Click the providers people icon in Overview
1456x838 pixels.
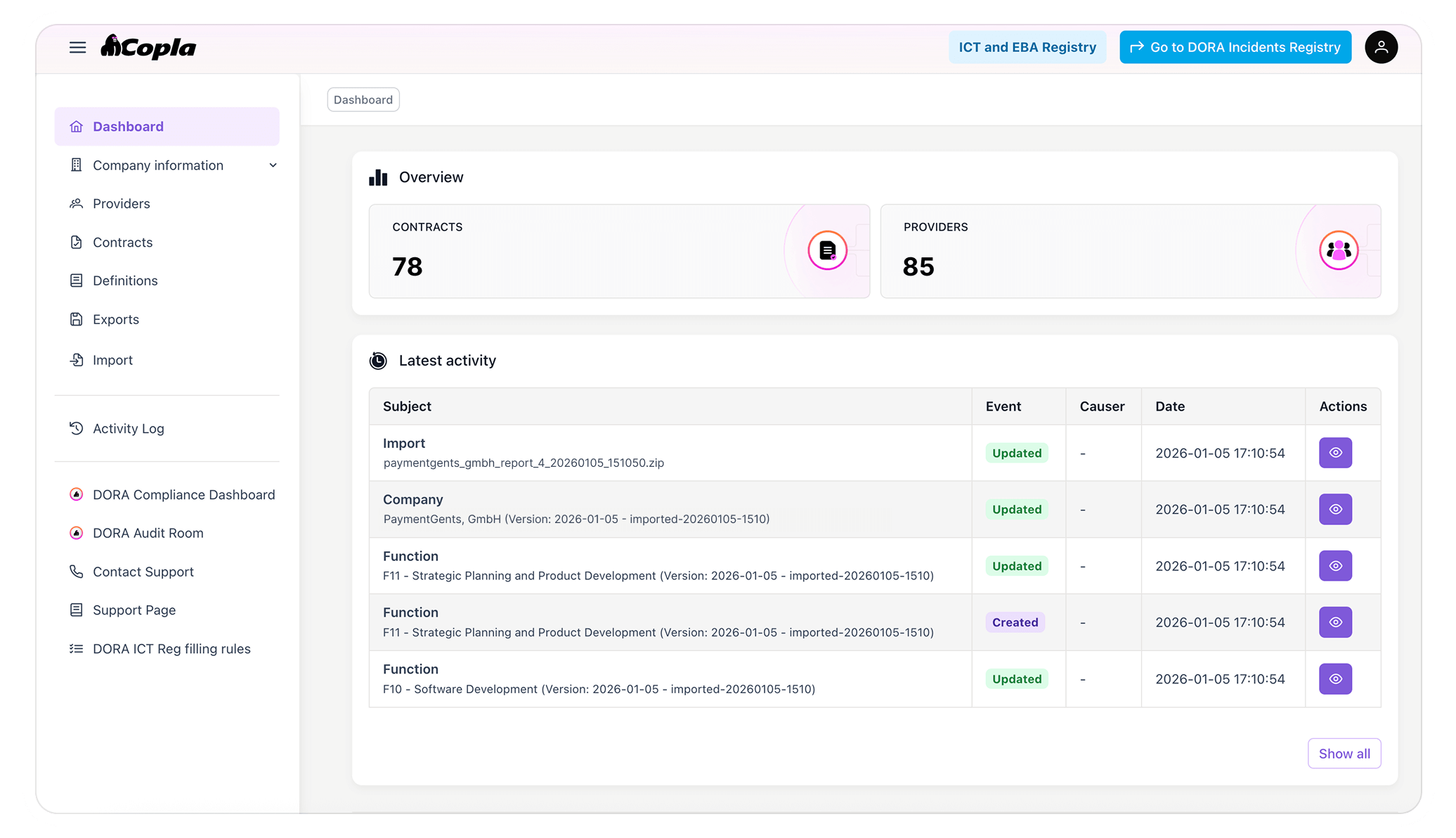pyautogui.click(x=1338, y=250)
